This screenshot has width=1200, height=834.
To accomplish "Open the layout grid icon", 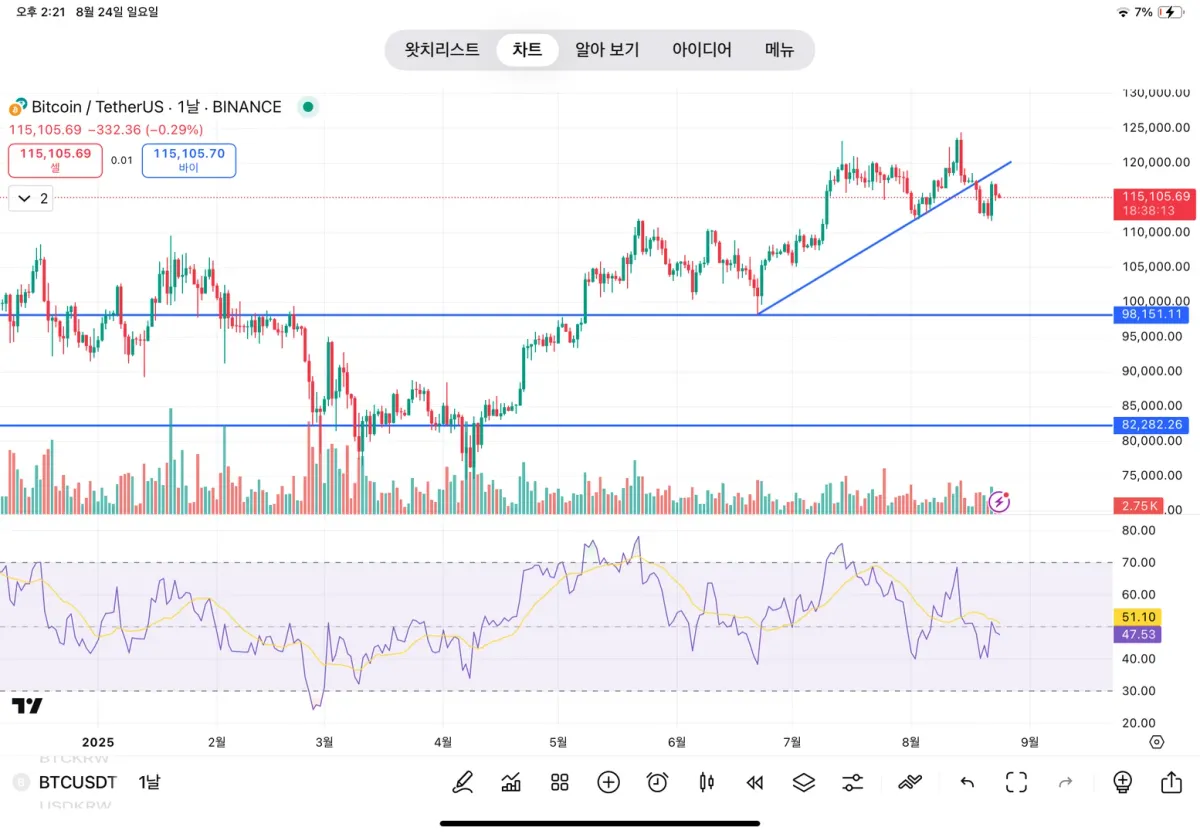I will pyautogui.click(x=560, y=782).
